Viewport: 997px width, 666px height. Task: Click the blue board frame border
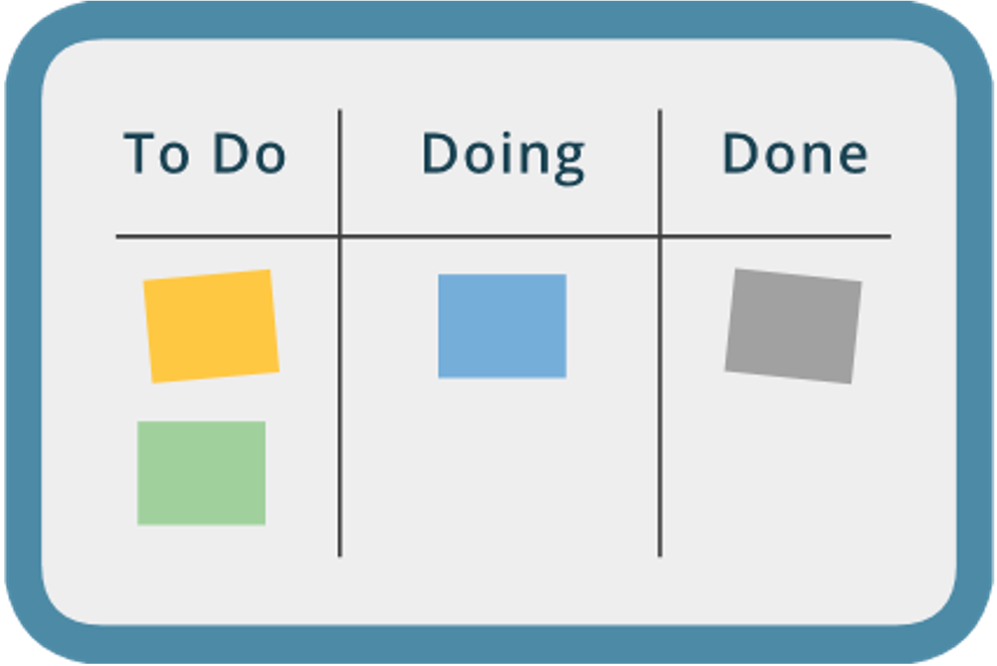click(499, 19)
